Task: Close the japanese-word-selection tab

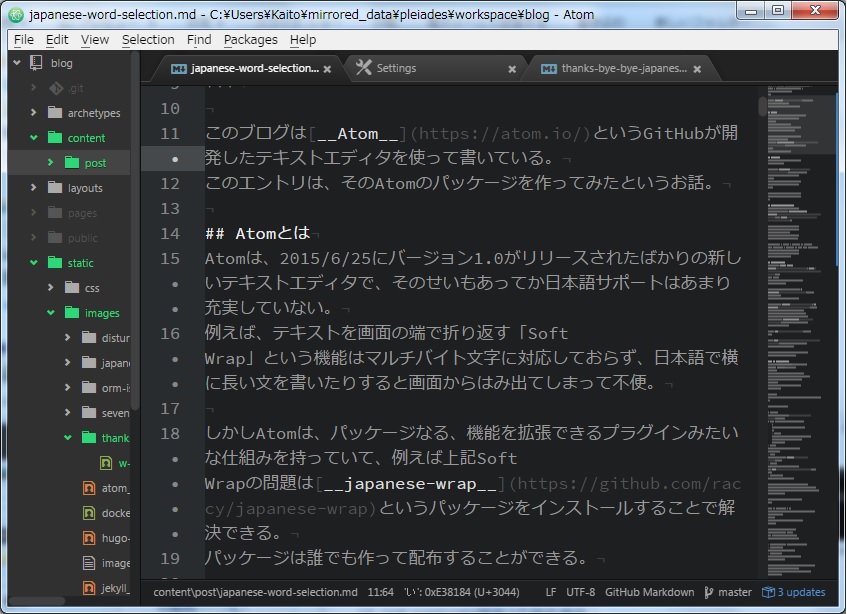Action: click(x=327, y=69)
